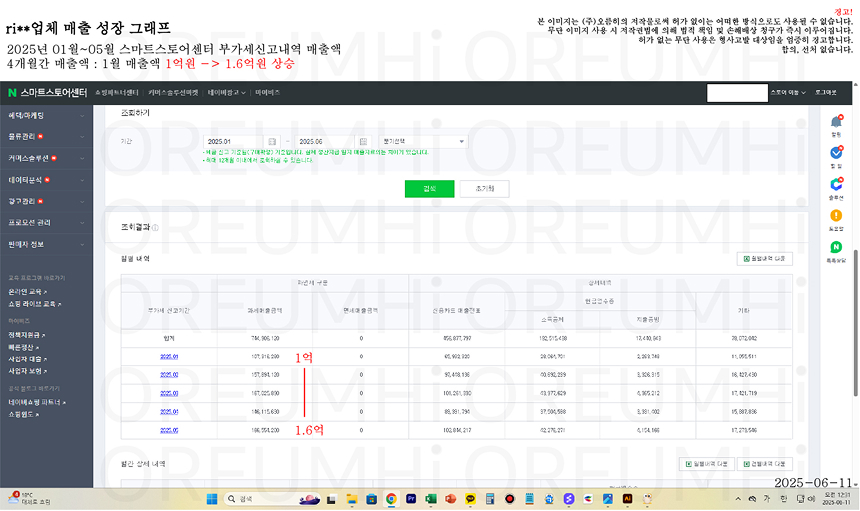Viewport: 860px width, 511px height.
Task: Open Adobe Premiere Pro from taskbar
Action: (411, 499)
